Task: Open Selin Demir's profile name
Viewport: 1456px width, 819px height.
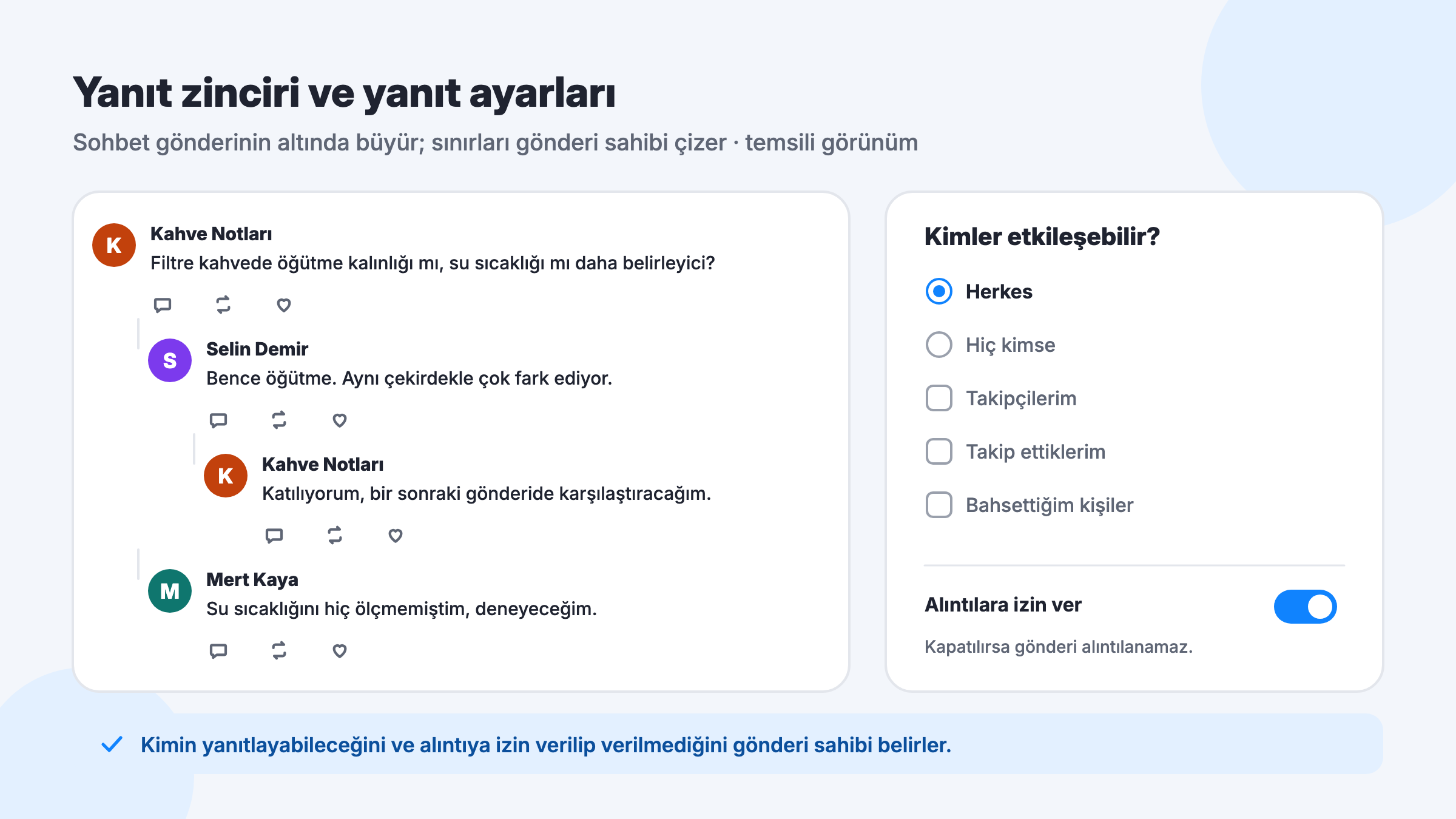Action: click(x=257, y=349)
